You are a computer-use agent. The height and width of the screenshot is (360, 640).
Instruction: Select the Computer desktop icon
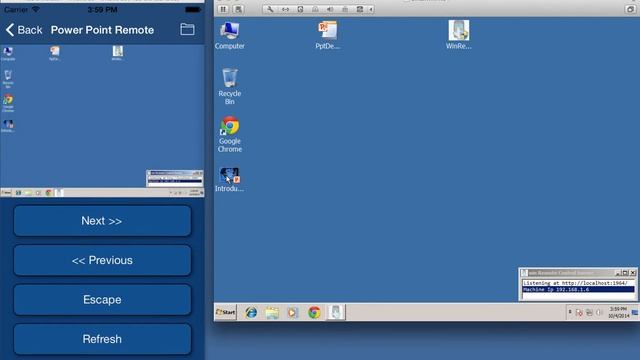[x=230, y=36]
